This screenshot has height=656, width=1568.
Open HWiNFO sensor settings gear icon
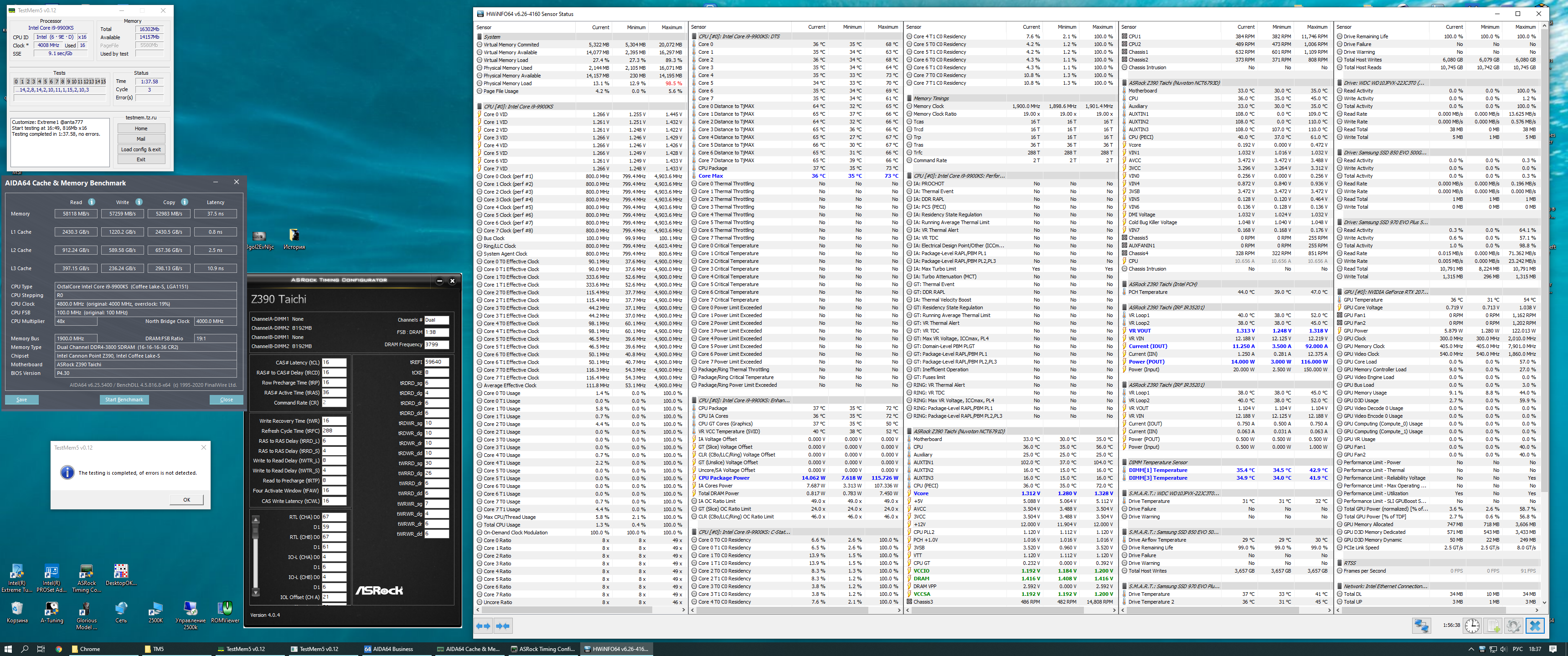pos(1513,625)
